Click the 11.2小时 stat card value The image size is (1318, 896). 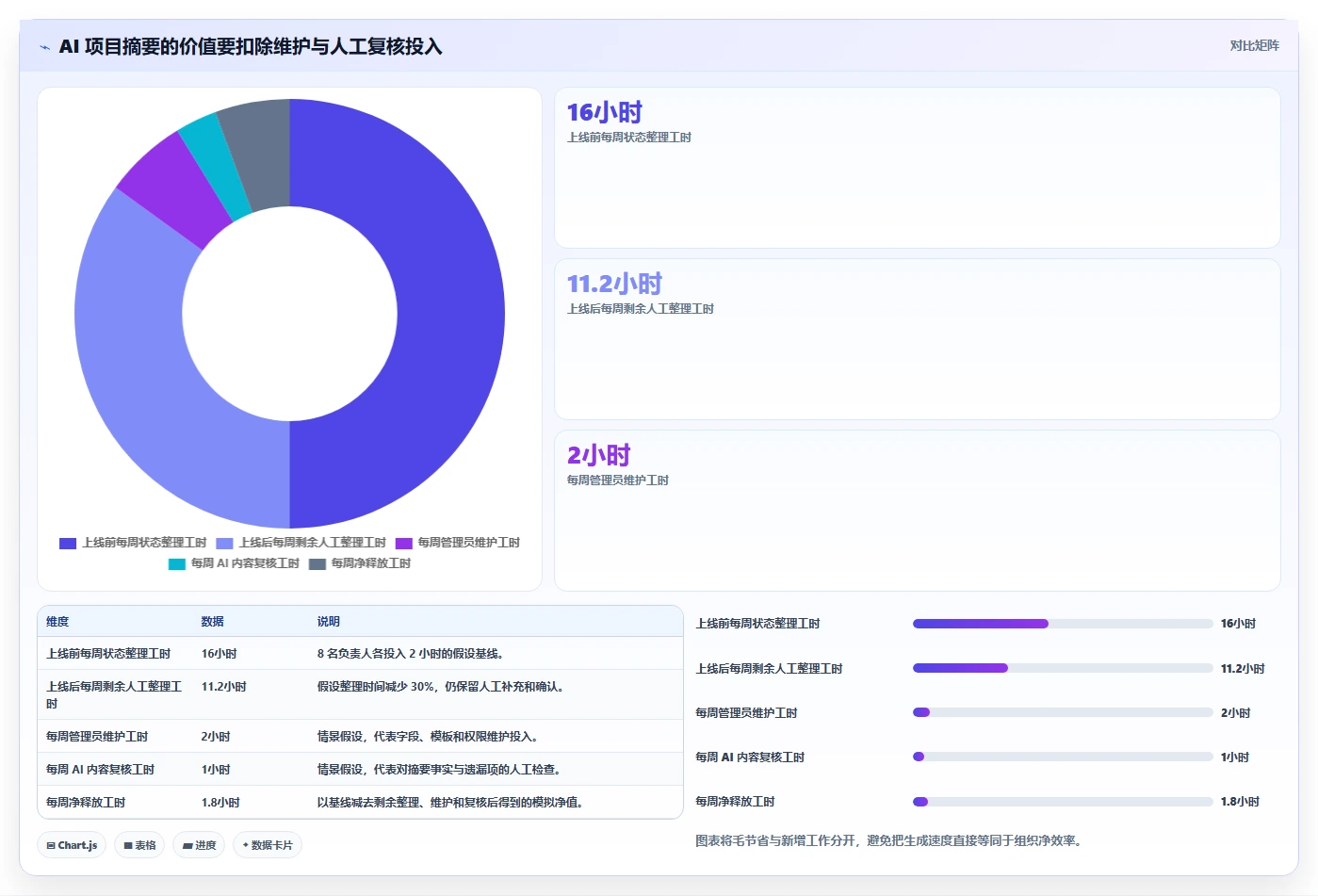(614, 284)
